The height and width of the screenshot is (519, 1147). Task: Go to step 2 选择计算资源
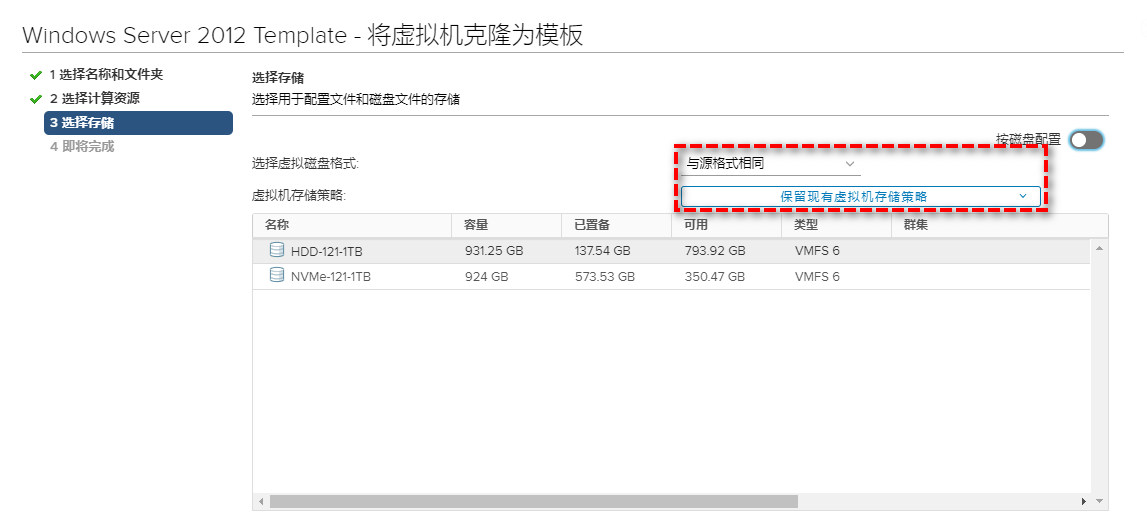[94, 99]
